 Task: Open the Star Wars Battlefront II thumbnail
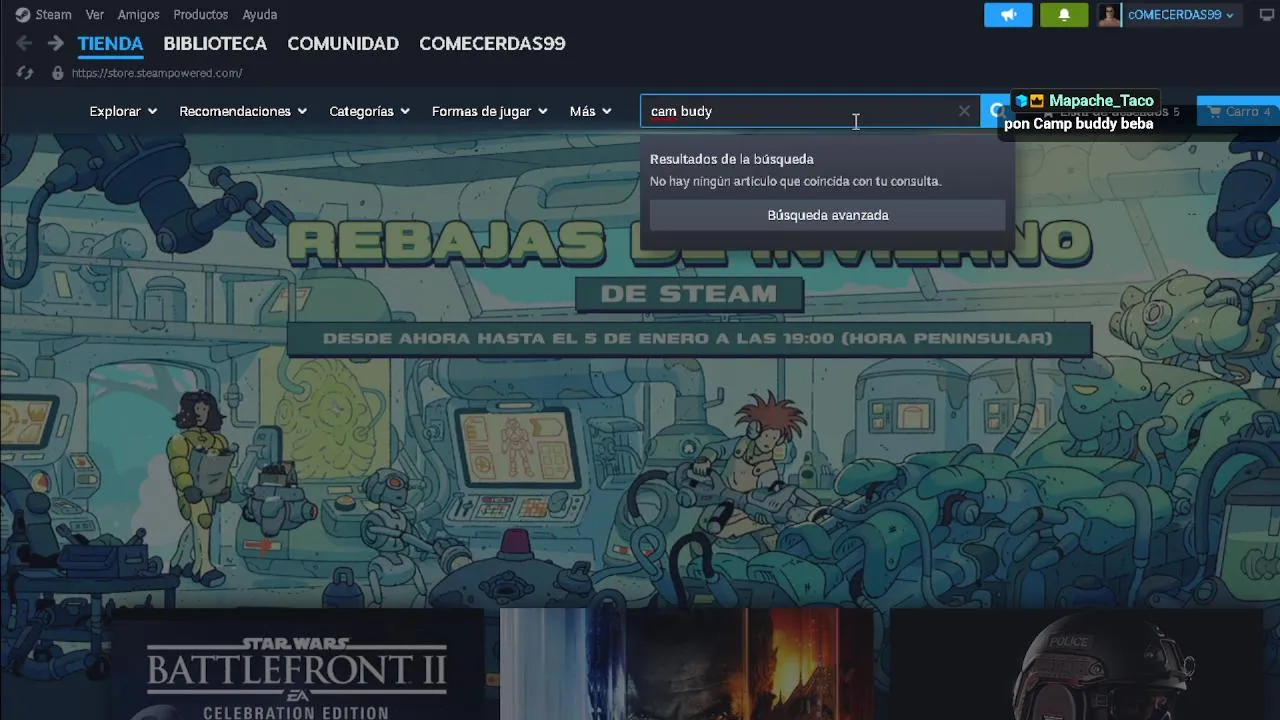click(297, 664)
